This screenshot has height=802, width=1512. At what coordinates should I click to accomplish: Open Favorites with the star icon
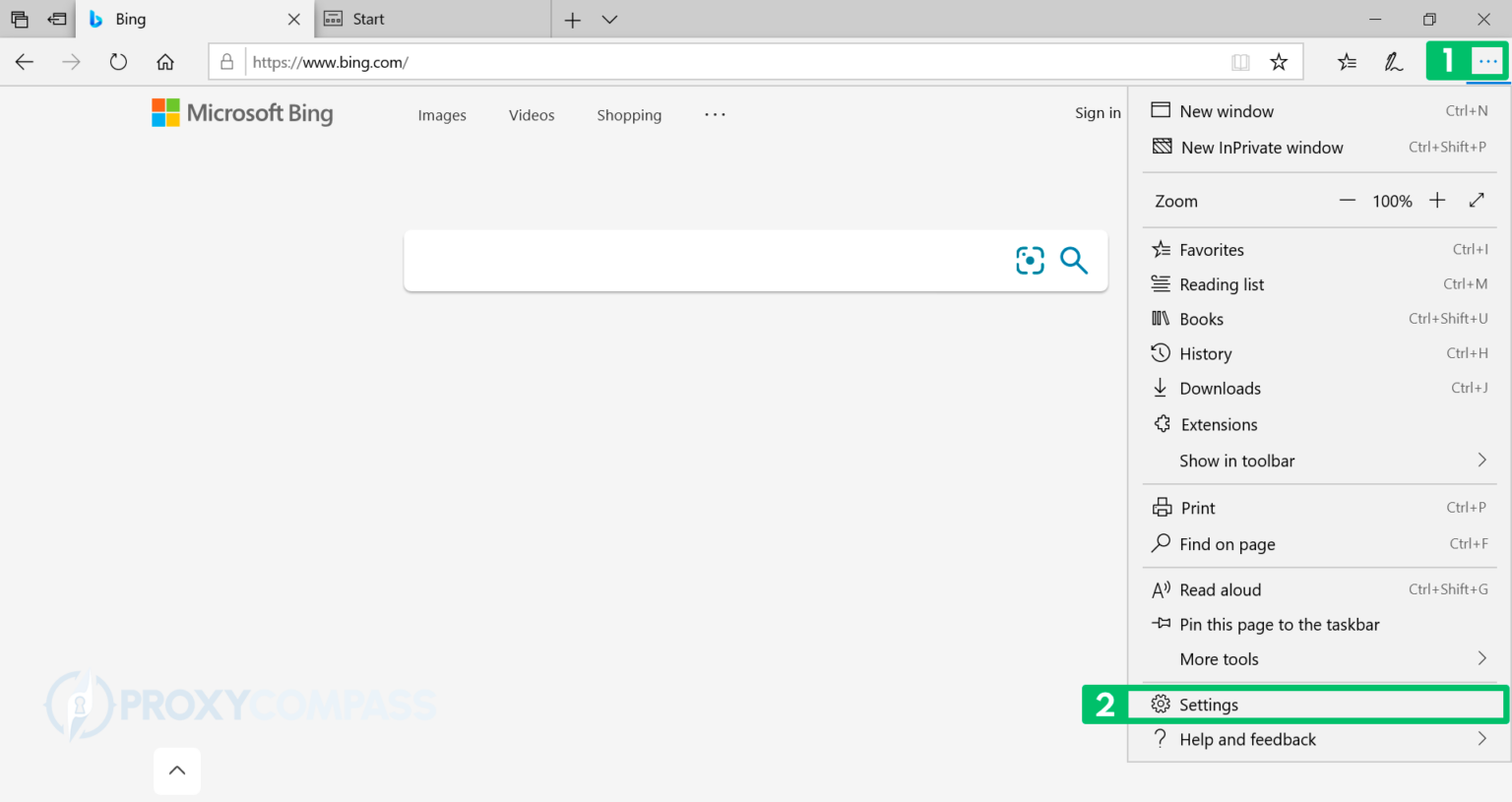1279,61
